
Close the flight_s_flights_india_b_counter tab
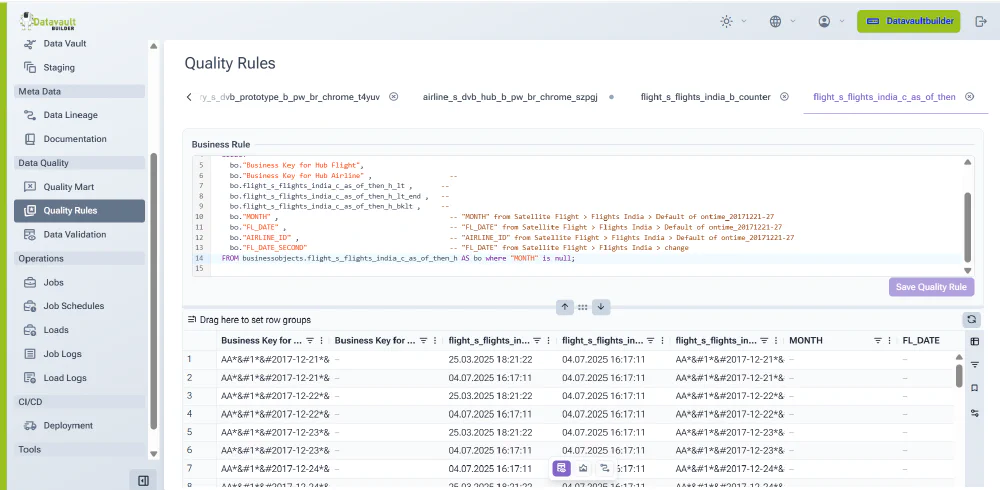[x=784, y=97]
